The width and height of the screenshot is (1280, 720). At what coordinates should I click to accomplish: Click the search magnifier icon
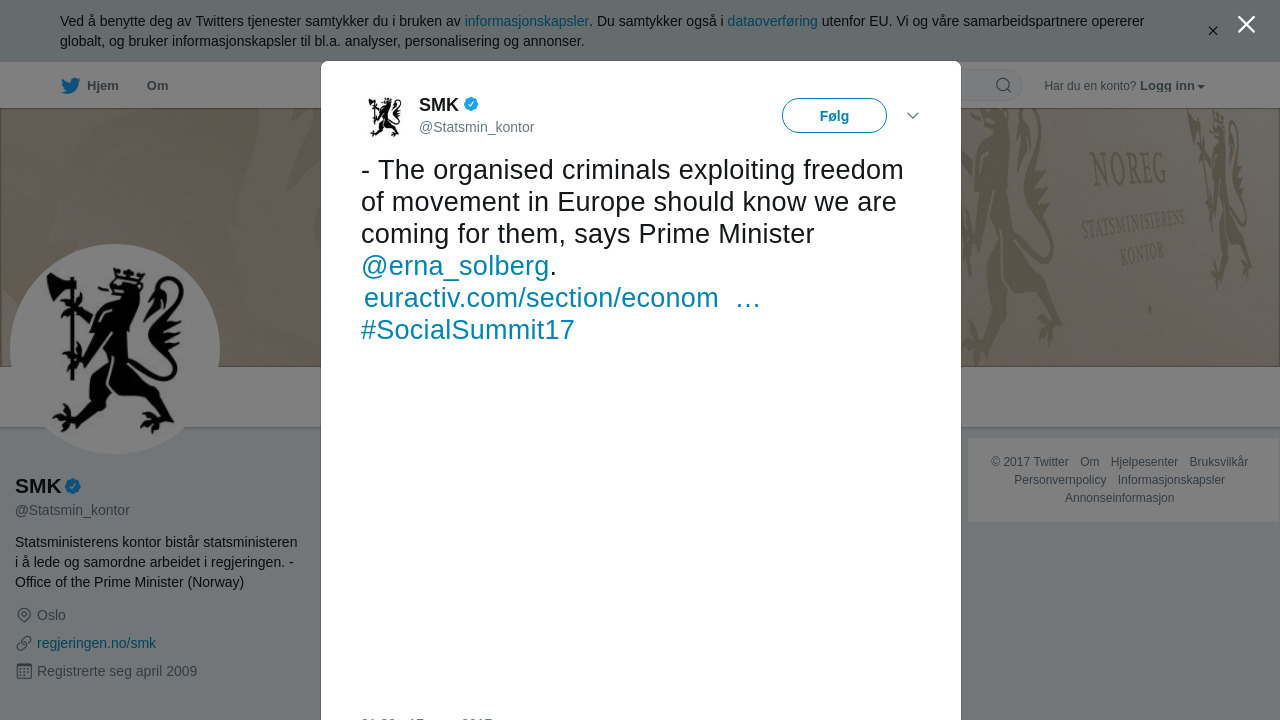[1003, 85]
